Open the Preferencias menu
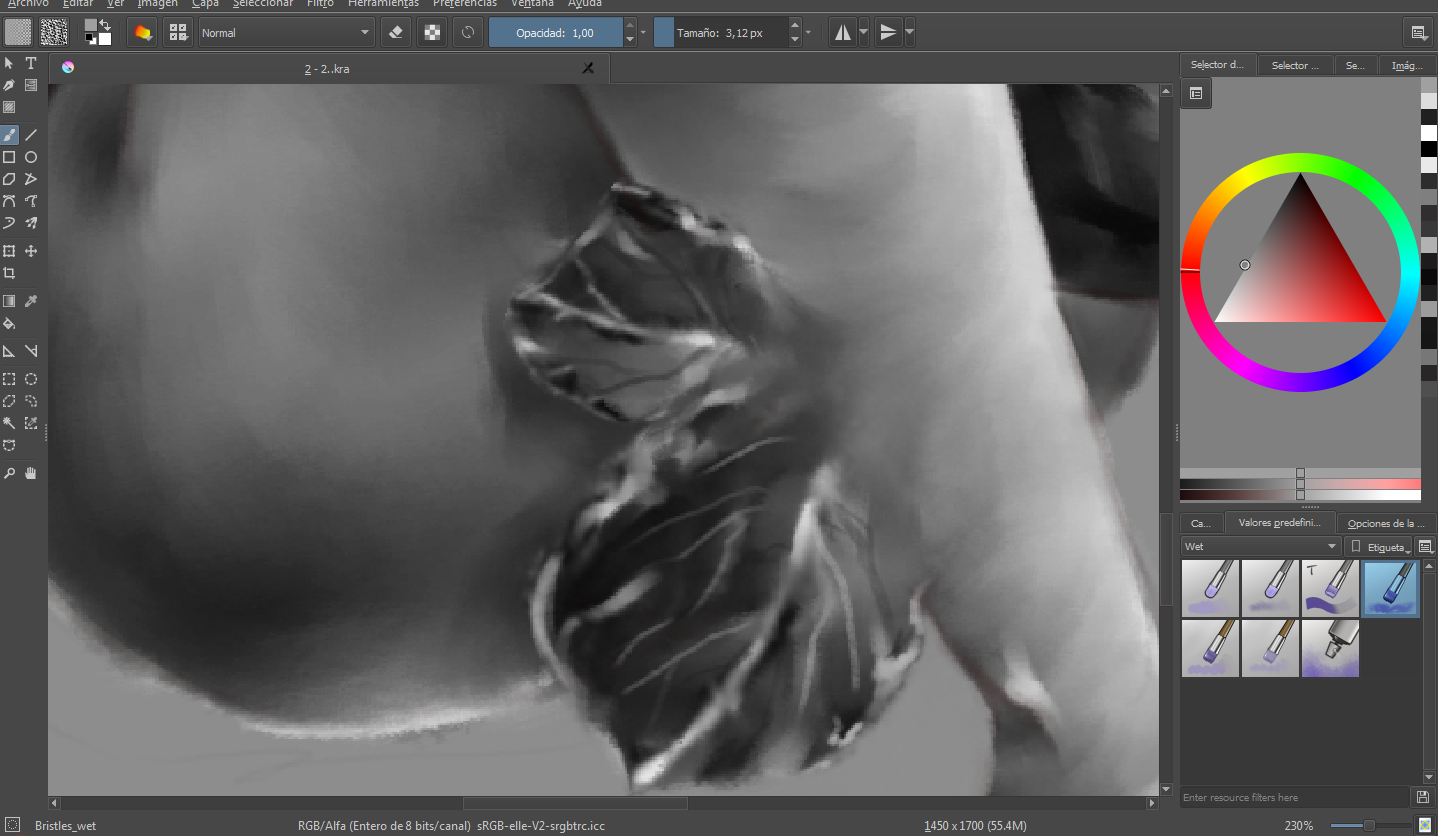Screen dimensions: 1440x836 tap(465, 4)
